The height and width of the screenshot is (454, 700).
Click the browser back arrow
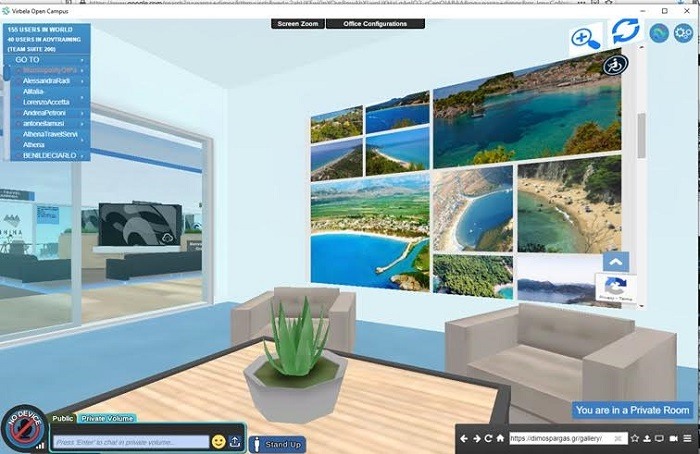click(x=464, y=439)
